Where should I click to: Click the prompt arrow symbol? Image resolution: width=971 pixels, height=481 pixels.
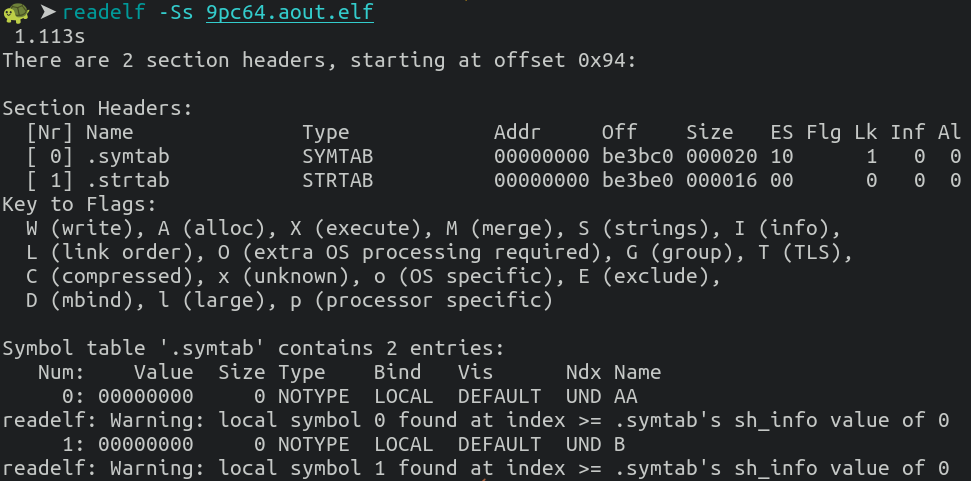coord(48,12)
